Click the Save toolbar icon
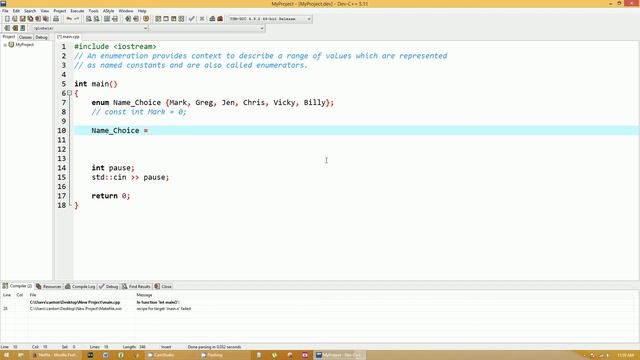The width and height of the screenshot is (640, 360). [x=22, y=19]
